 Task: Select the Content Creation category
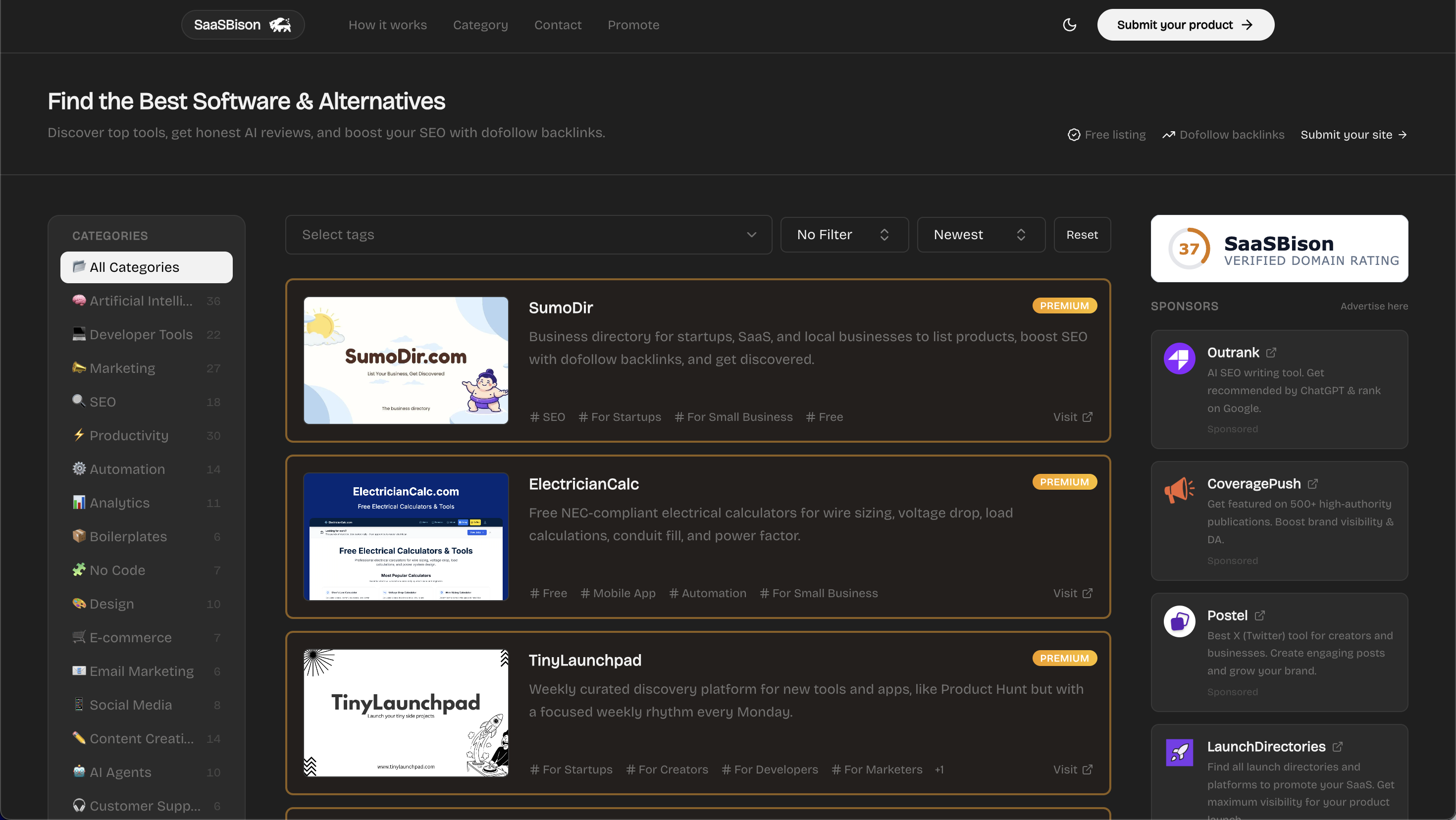click(x=147, y=738)
